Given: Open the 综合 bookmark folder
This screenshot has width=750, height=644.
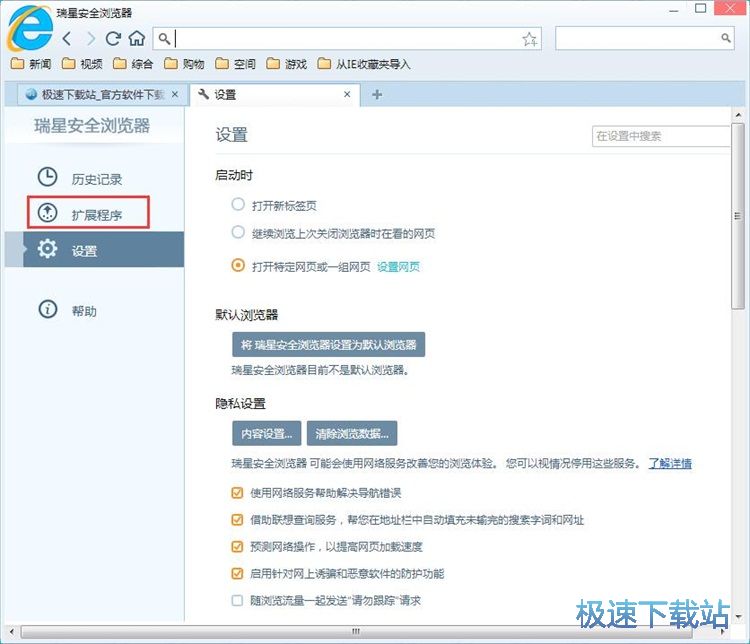Looking at the screenshot, I should 133,64.
